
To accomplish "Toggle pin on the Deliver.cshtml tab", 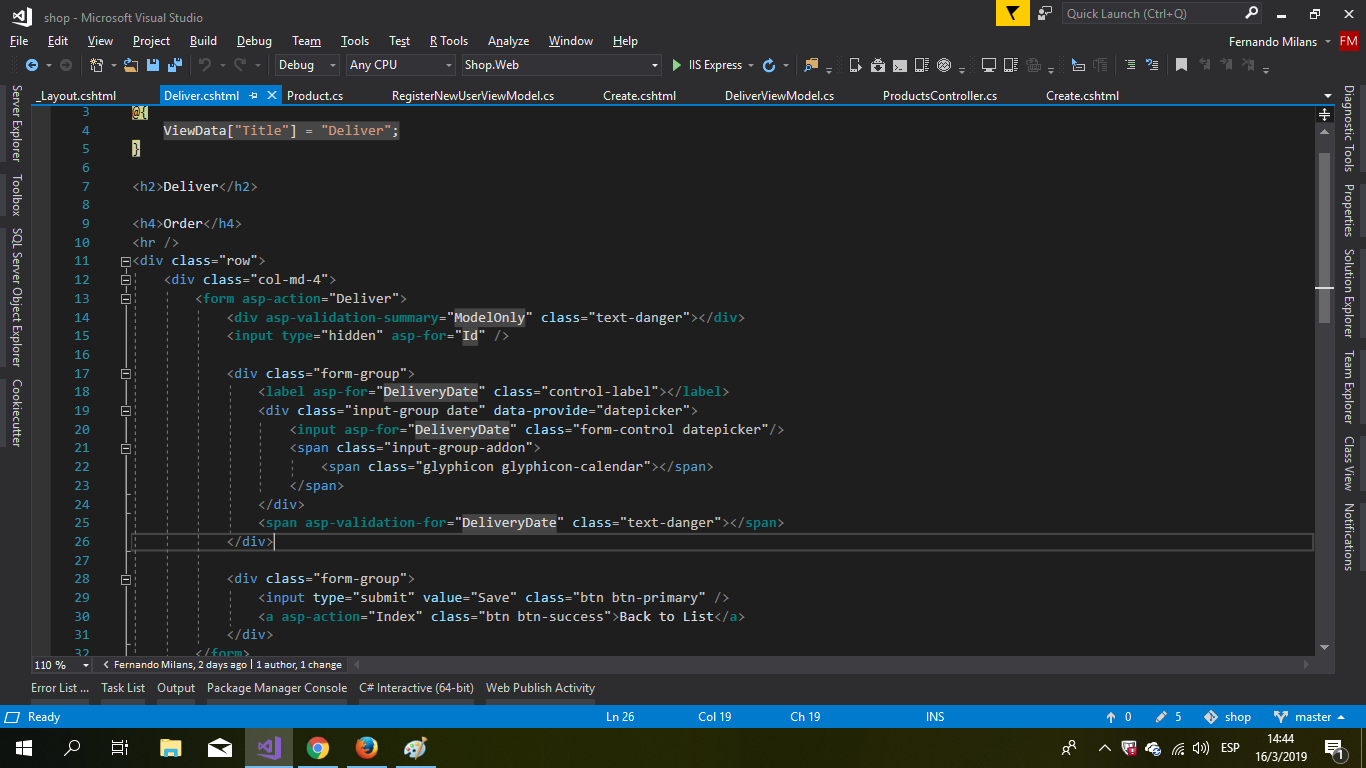I will [253, 96].
